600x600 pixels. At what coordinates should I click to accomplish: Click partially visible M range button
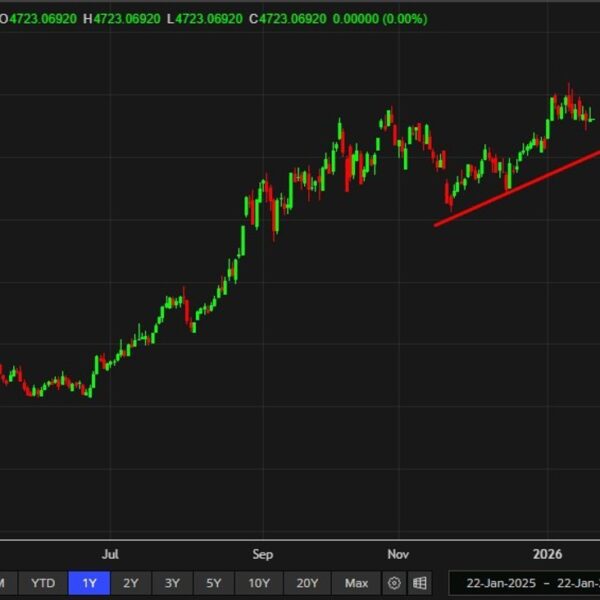tap(6, 583)
